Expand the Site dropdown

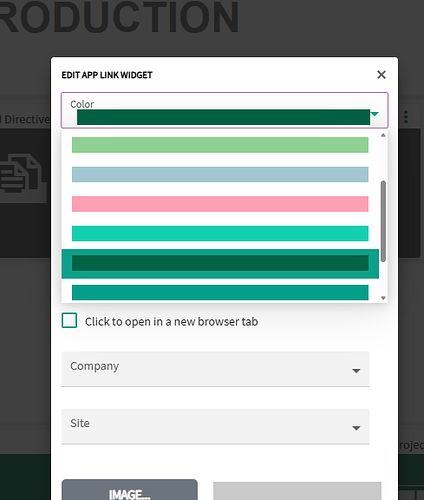(x=215, y=426)
